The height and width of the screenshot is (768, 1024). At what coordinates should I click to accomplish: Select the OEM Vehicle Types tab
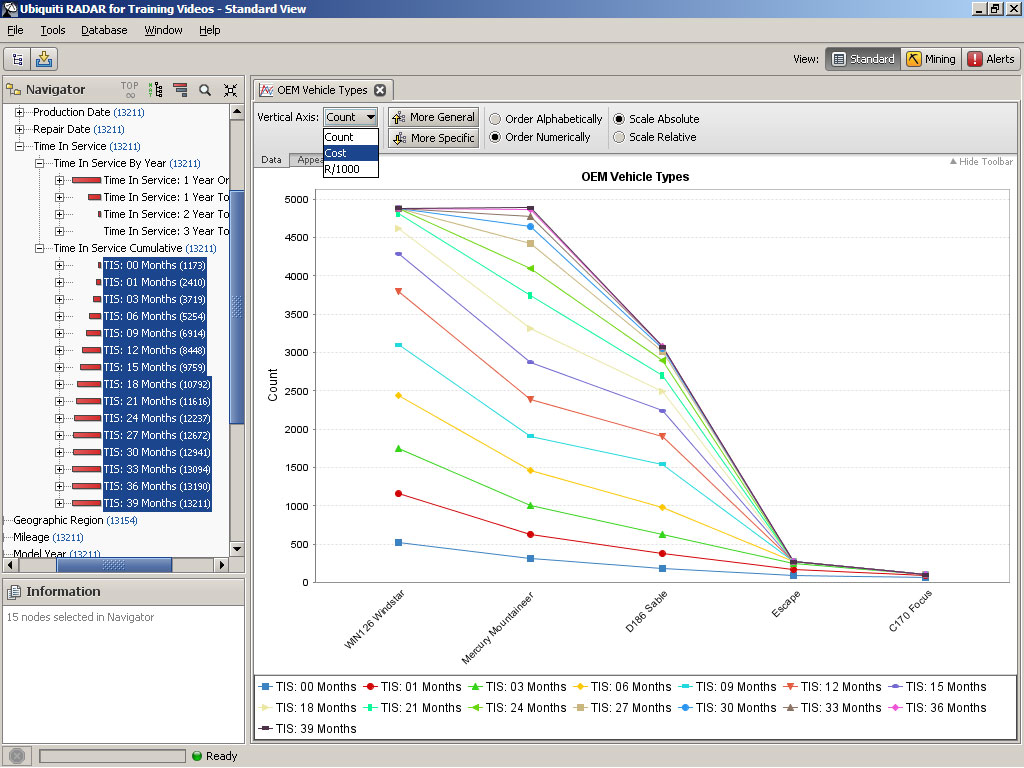point(323,90)
